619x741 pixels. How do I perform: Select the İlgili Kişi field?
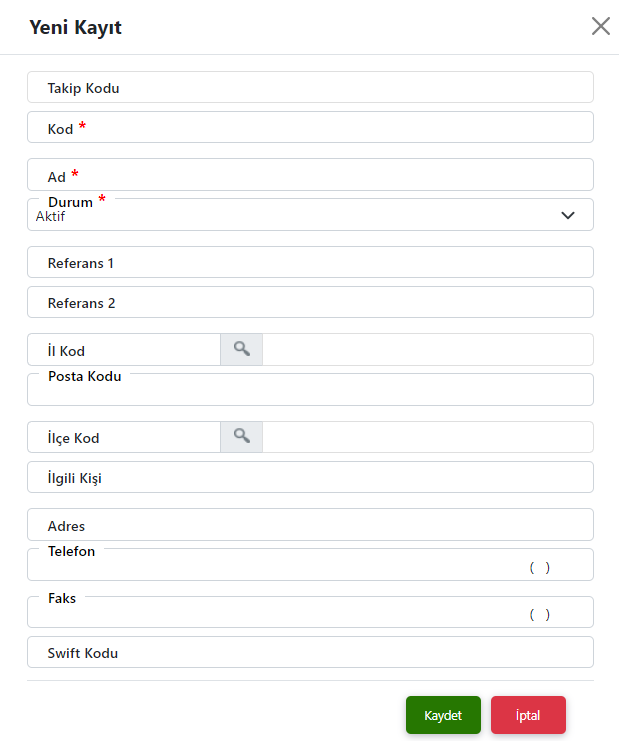tap(310, 477)
